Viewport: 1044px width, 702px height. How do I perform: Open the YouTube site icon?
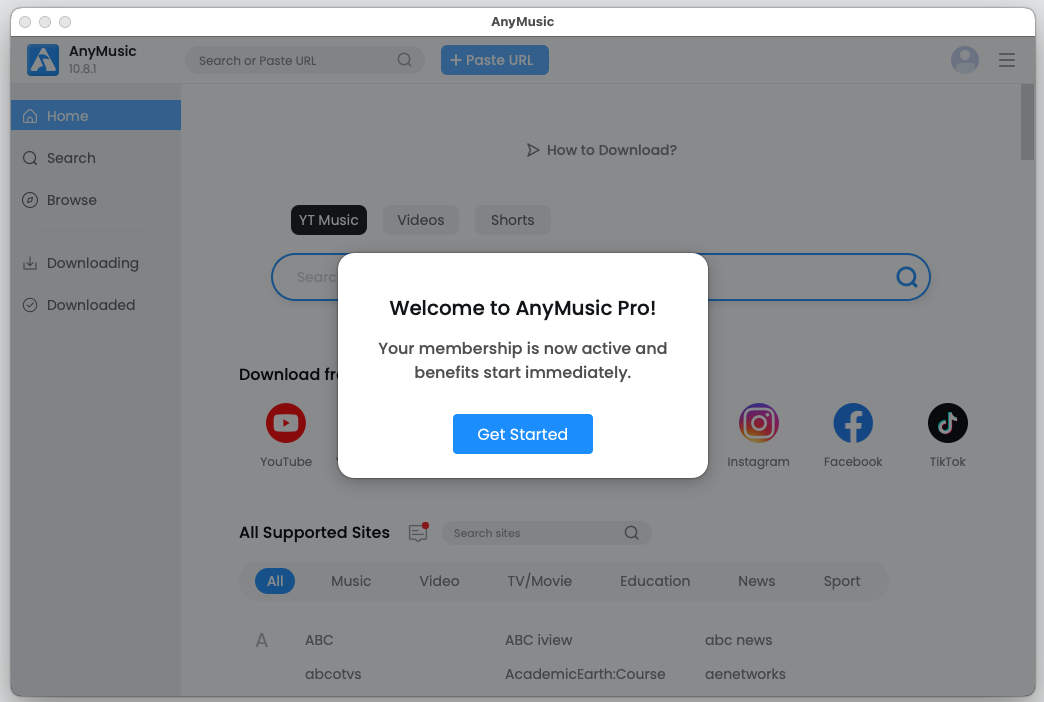(x=286, y=423)
